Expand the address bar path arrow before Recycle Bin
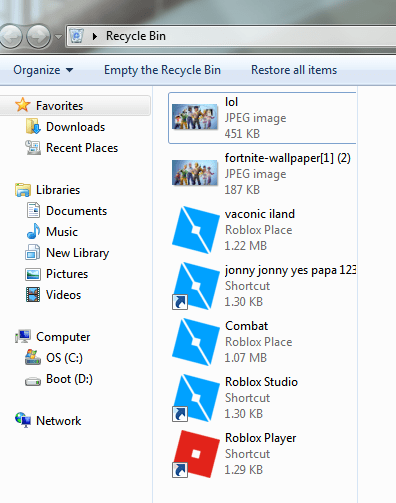Viewport: 396px width, 503px height. click(x=95, y=36)
